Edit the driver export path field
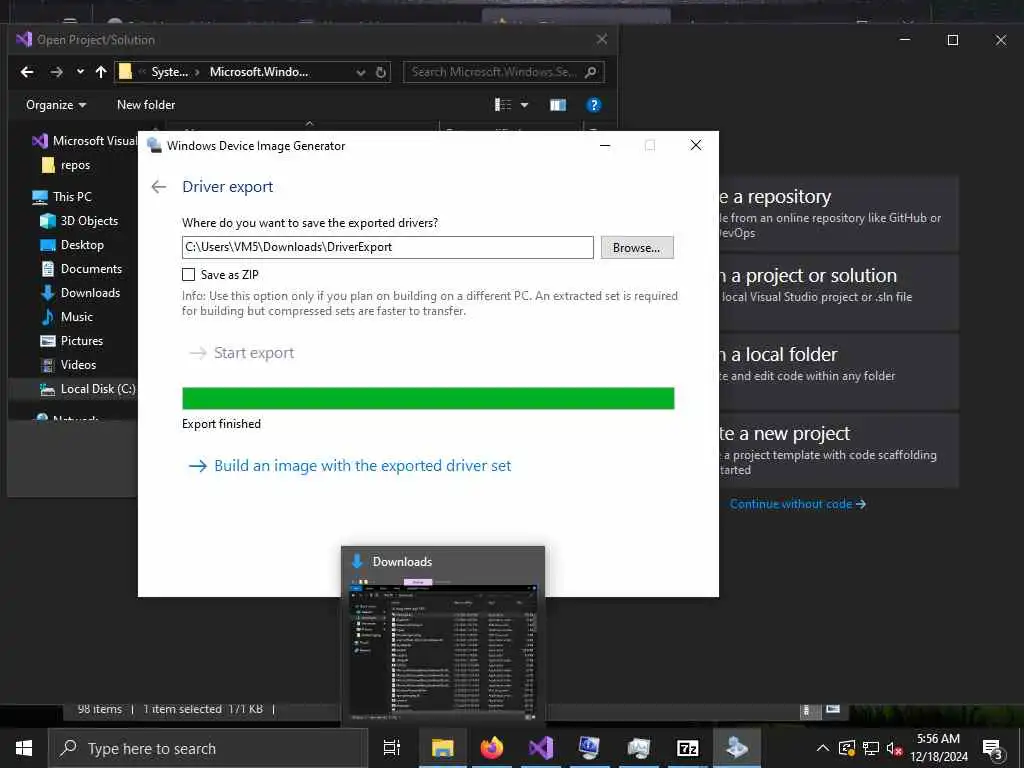1024x768 pixels. [387, 248]
